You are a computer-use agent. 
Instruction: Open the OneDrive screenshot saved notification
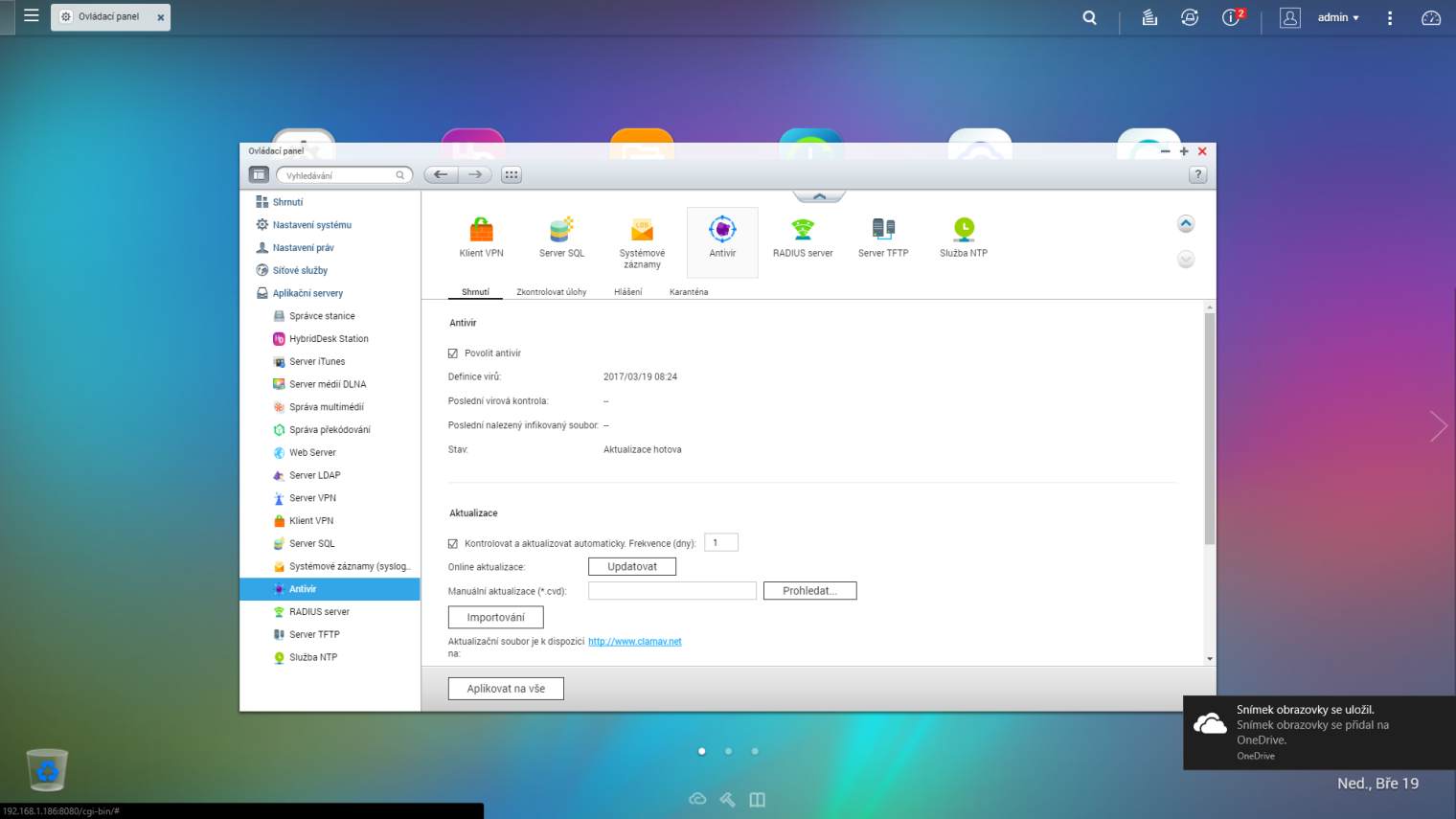click(1319, 733)
